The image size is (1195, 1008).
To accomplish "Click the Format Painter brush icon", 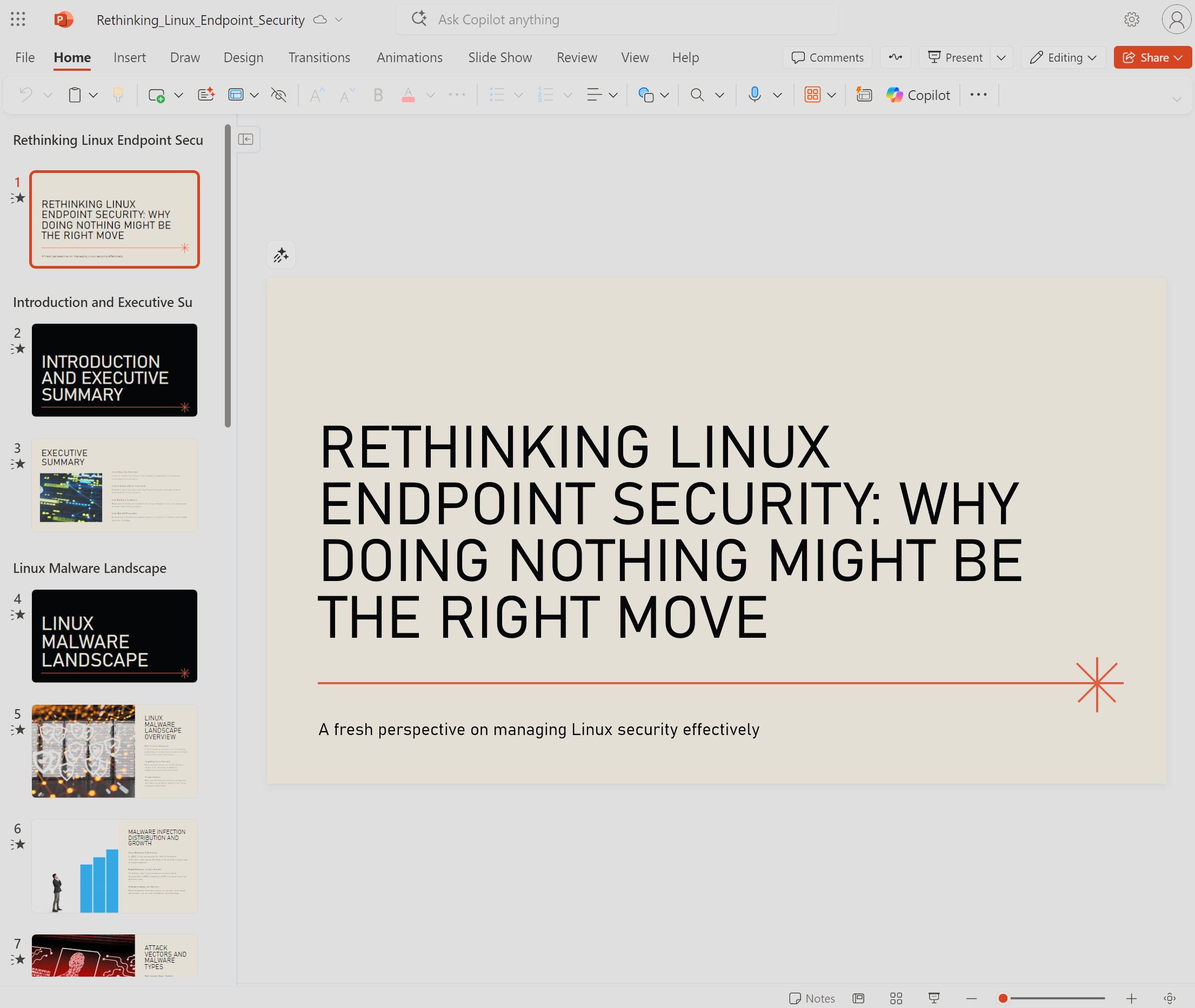I will [118, 95].
